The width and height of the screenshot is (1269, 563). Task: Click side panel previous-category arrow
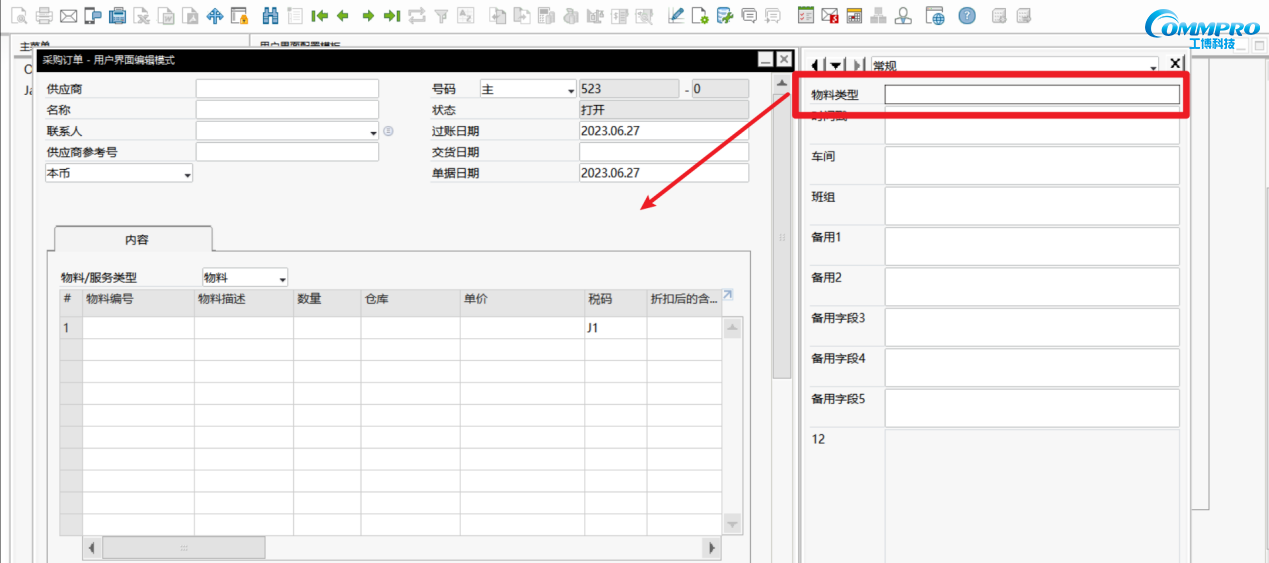click(816, 66)
